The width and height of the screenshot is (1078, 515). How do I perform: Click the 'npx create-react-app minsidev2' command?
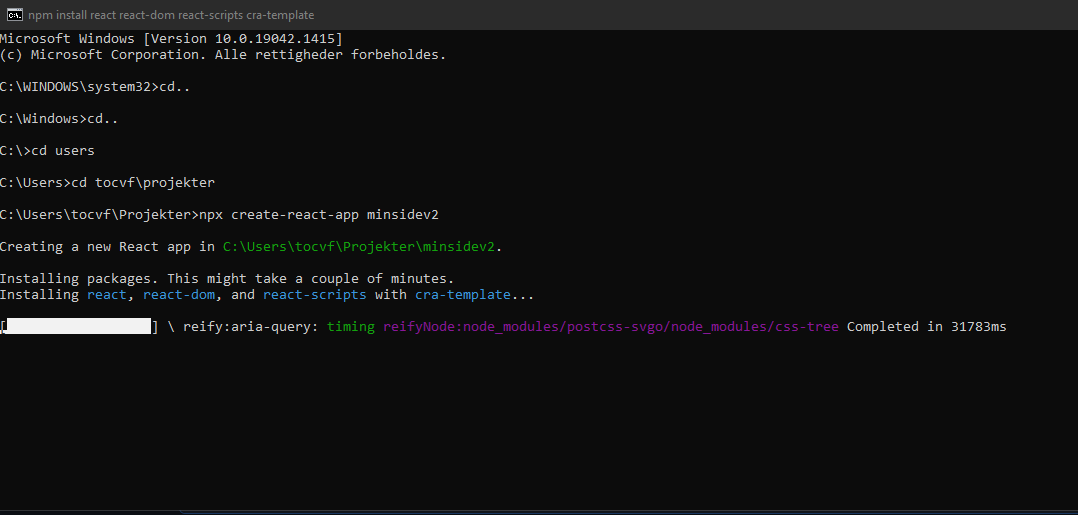coord(318,215)
